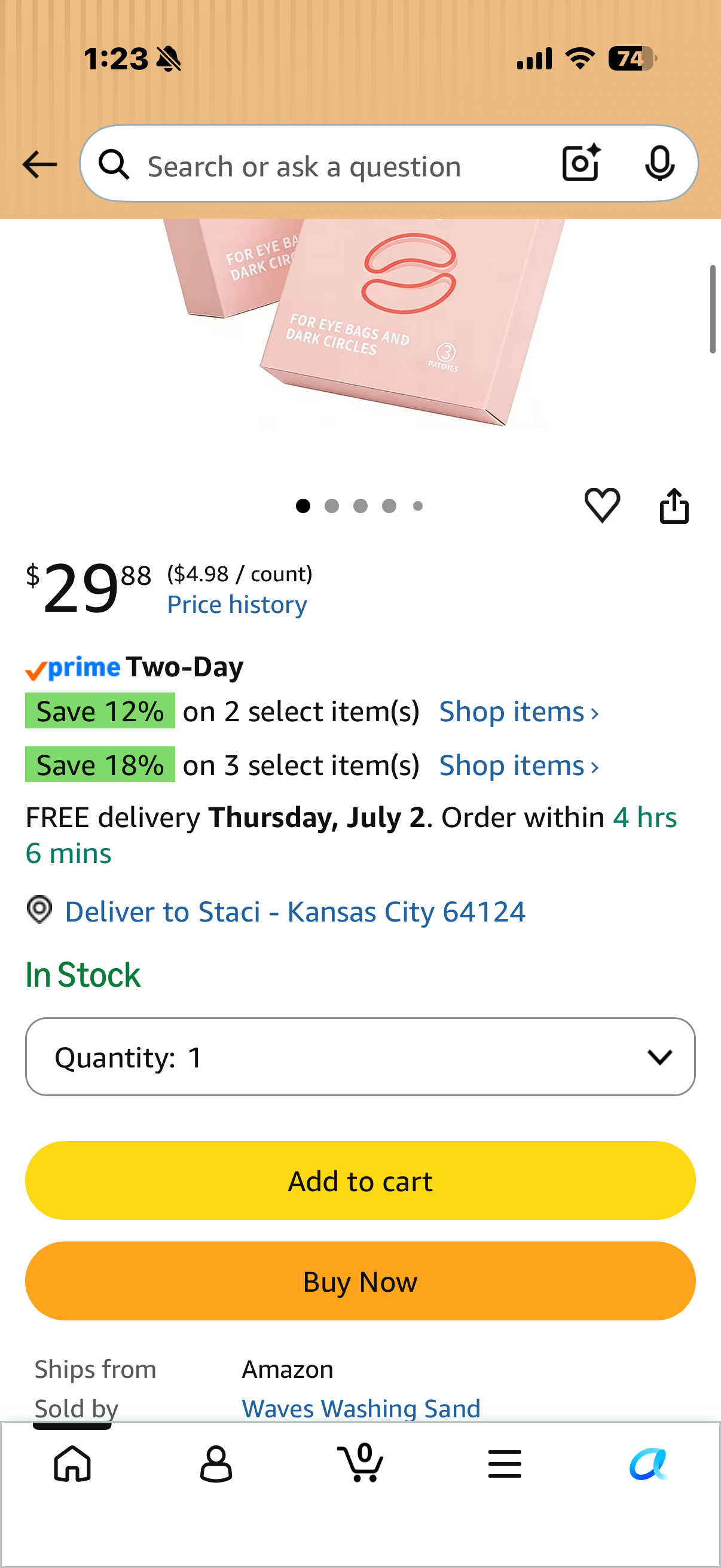Shop items for Save 12% offer
The width and height of the screenshot is (721, 1568).
519,712
